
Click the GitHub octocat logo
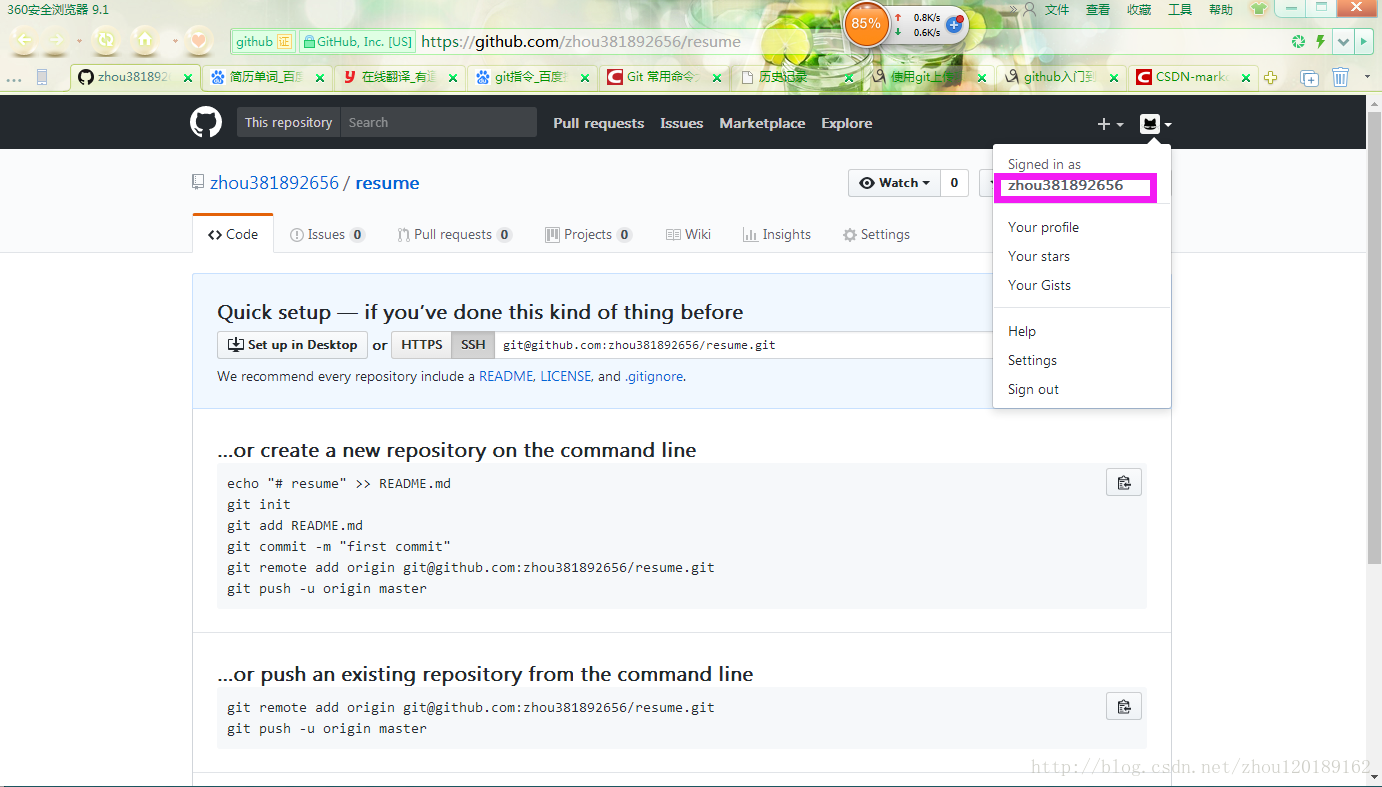tap(206, 122)
